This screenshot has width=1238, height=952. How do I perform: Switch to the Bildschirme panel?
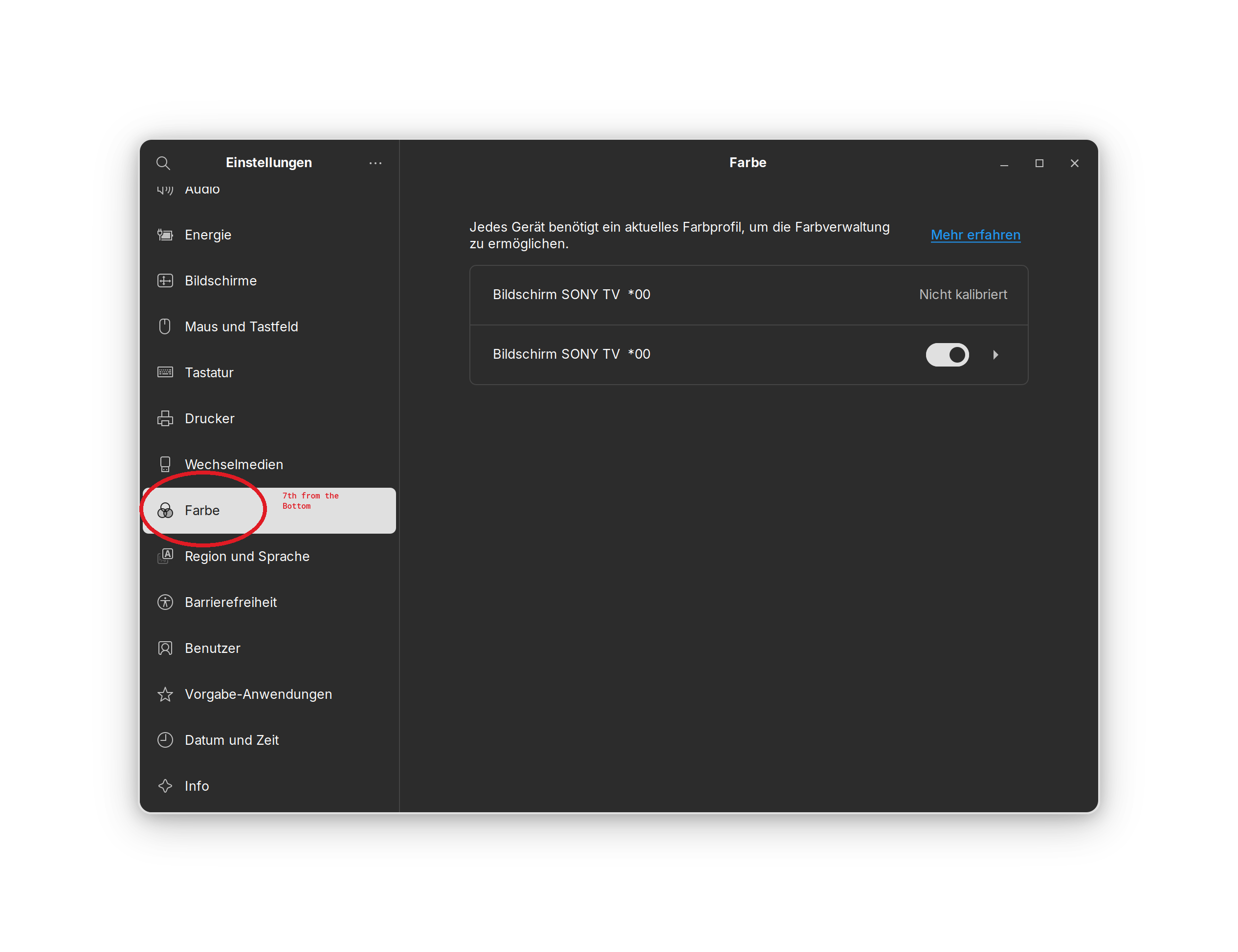tap(269, 281)
